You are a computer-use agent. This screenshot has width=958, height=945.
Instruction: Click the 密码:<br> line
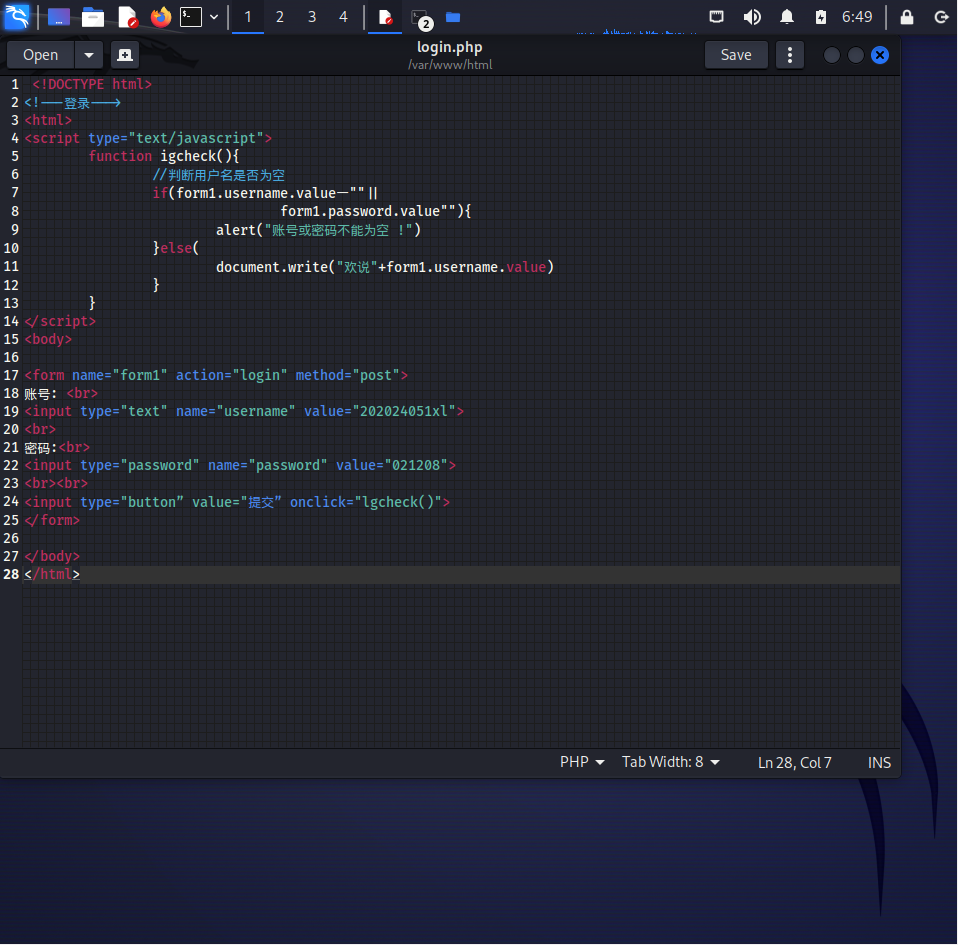click(57, 447)
